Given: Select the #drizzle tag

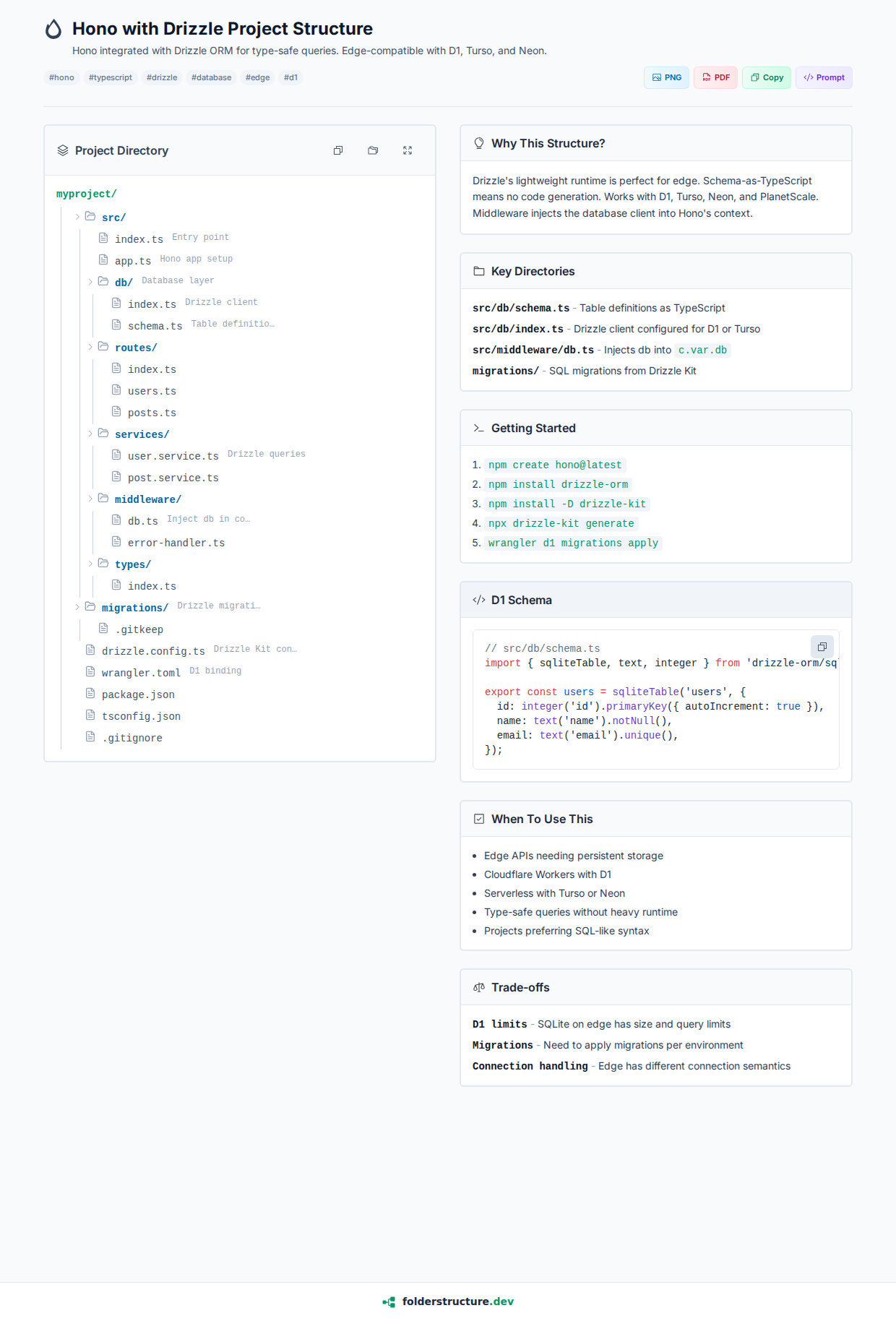Looking at the screenshot, I should point(162,77).
